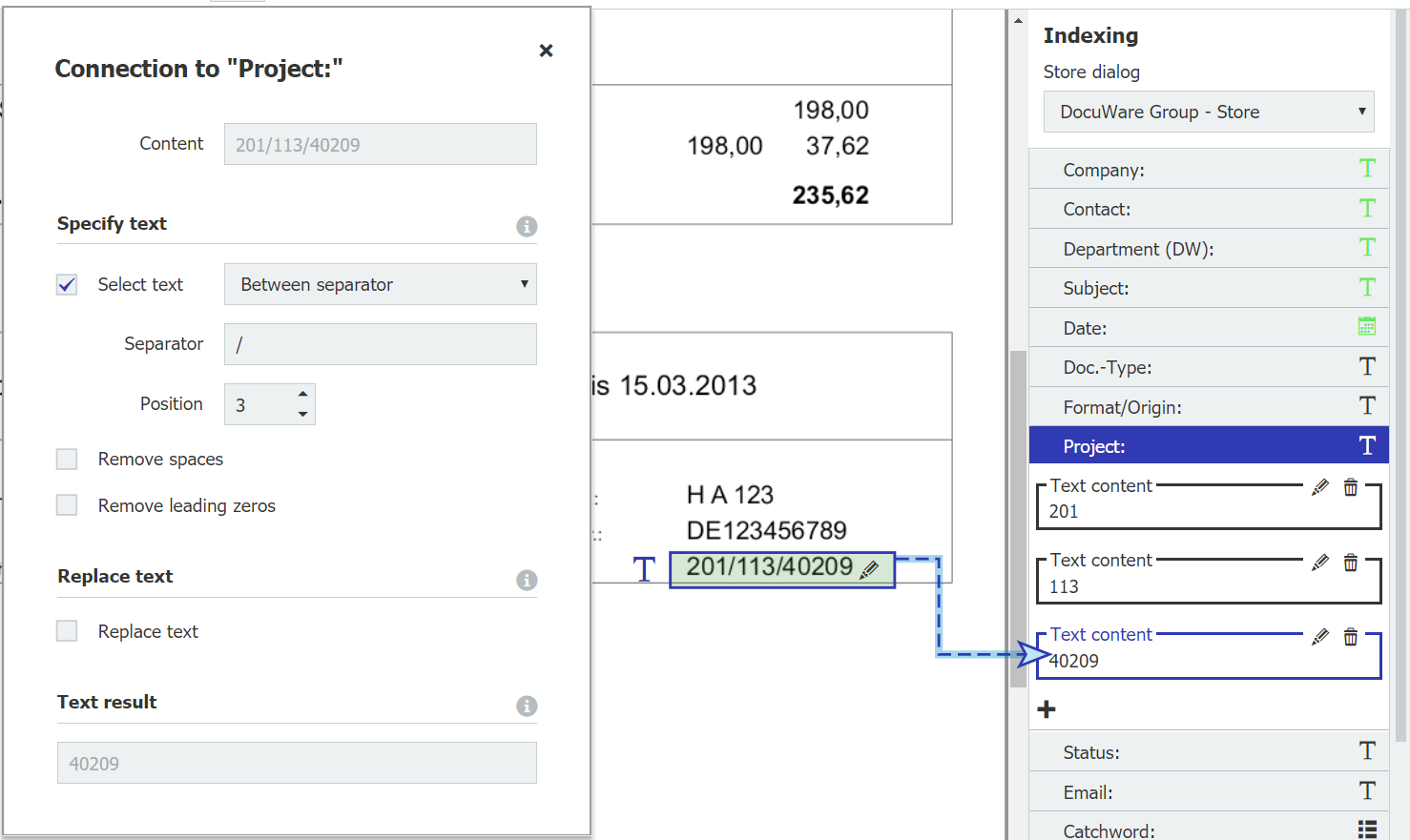This screenshot has height=840, width=1410.
Task: Click pencil icon on highlighted 201/113/40209 text
Action: [x=869, y=569]
